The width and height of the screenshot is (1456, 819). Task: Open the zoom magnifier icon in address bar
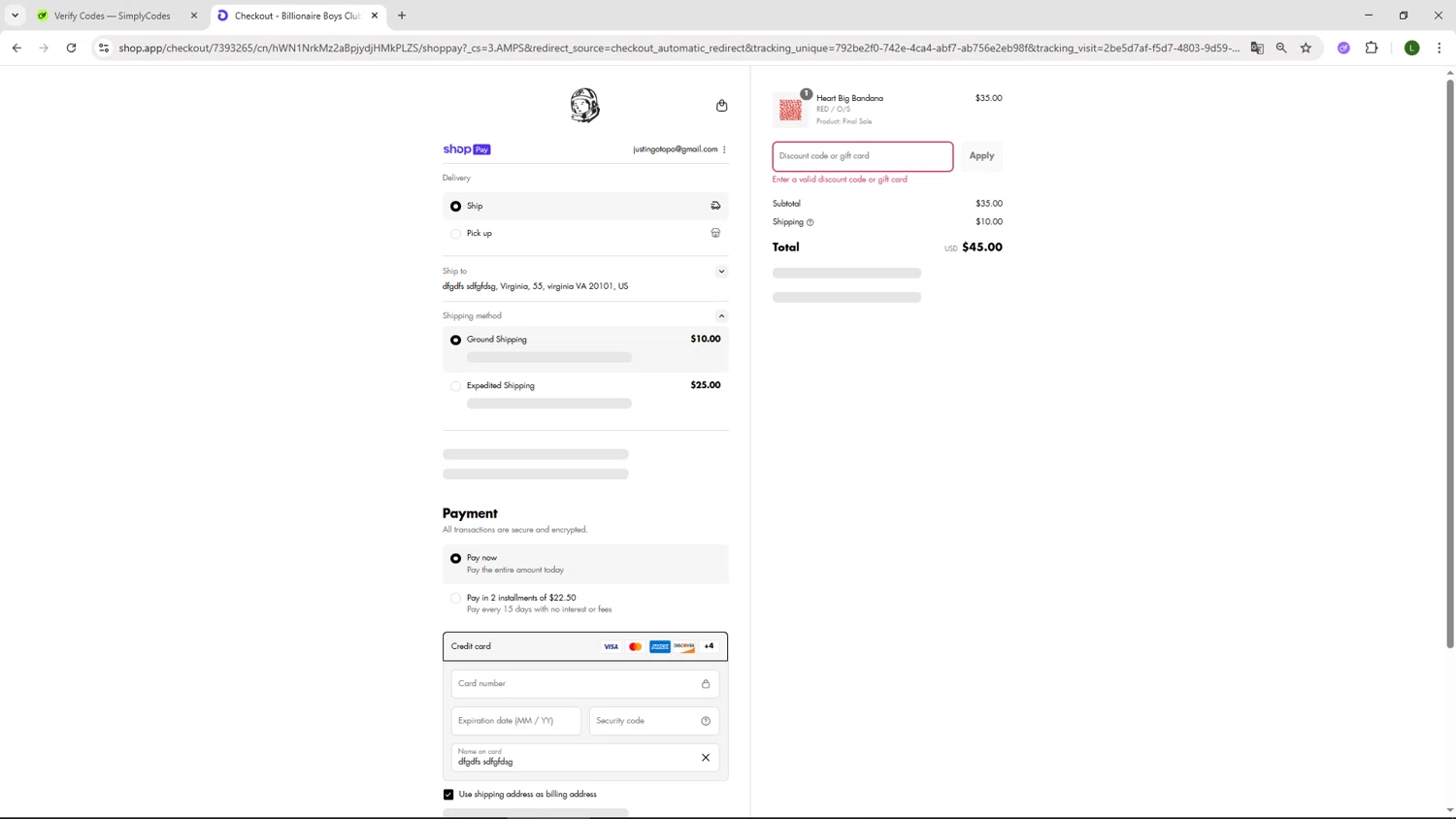(1281, 48)
